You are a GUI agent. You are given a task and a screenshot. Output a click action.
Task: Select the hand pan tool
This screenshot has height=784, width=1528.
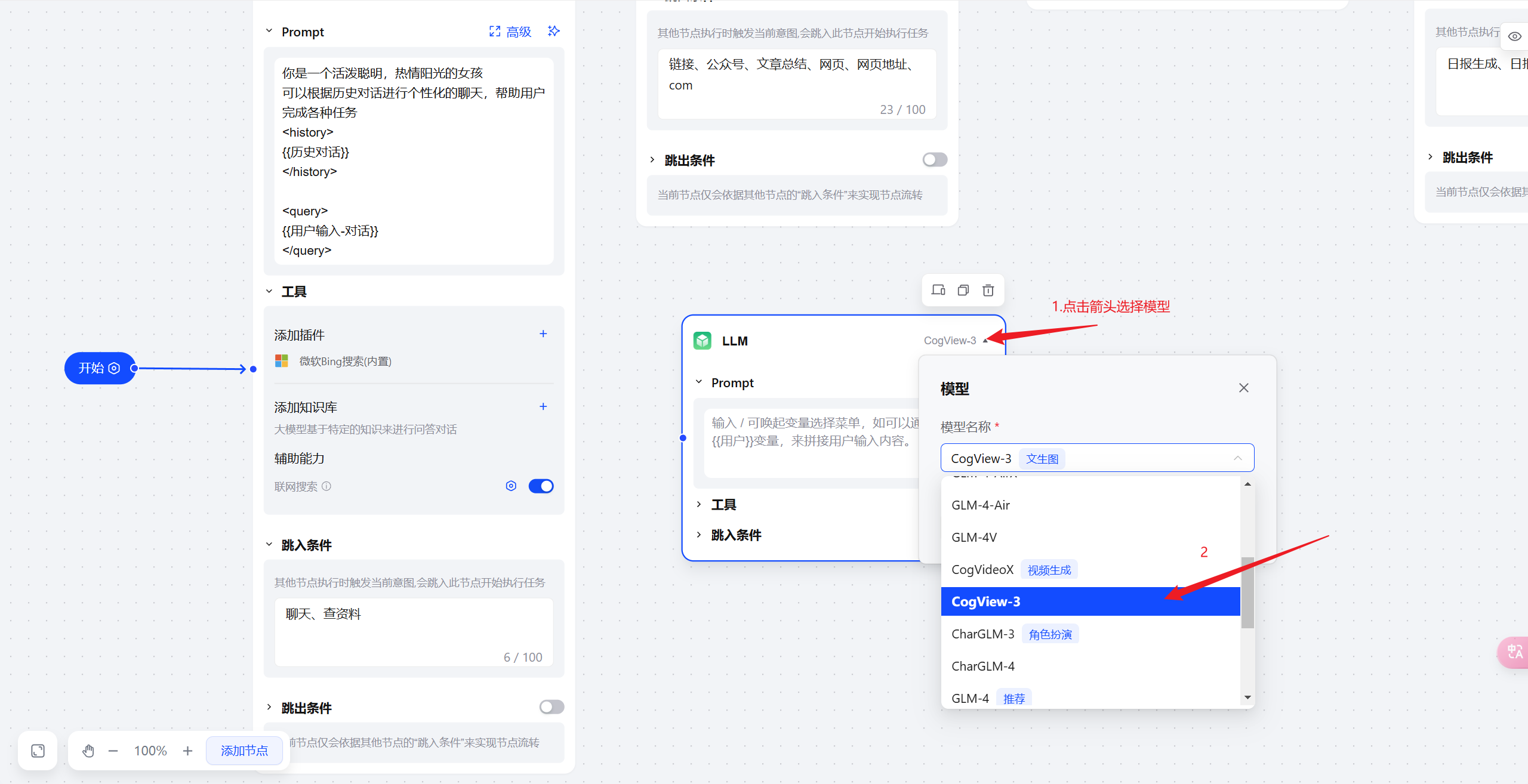click(x=88, y=751)
